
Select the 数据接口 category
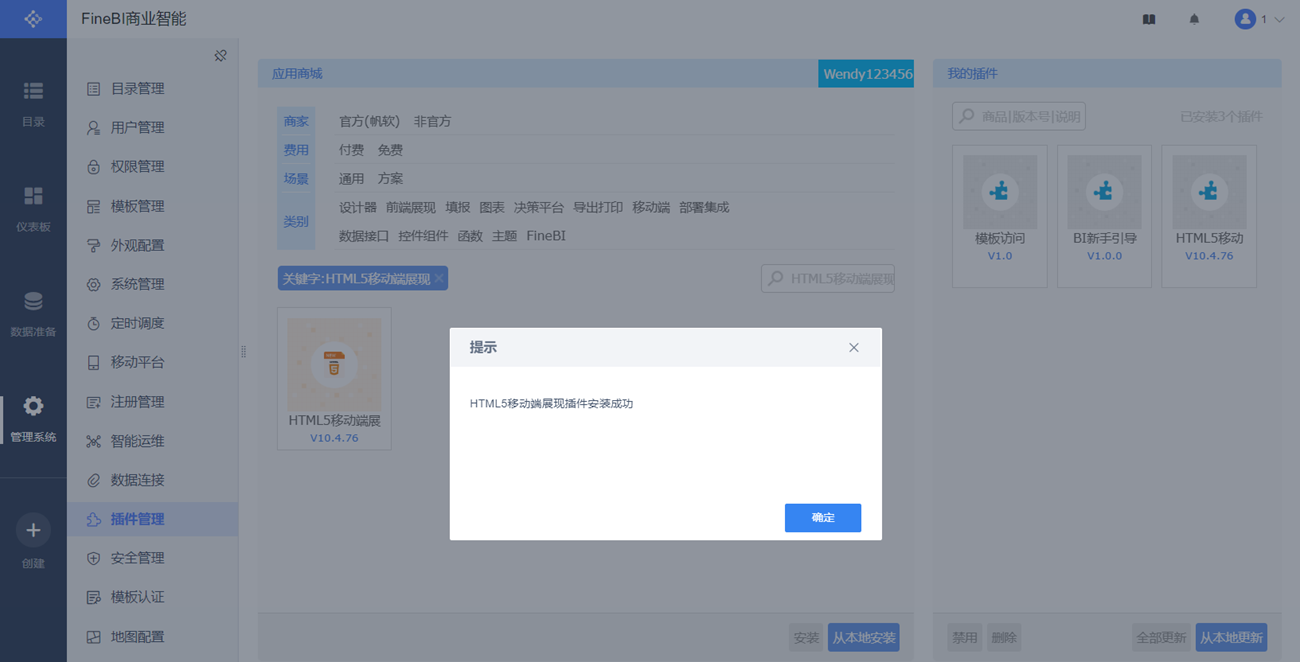pyautogui.click(x=364, y=236)
